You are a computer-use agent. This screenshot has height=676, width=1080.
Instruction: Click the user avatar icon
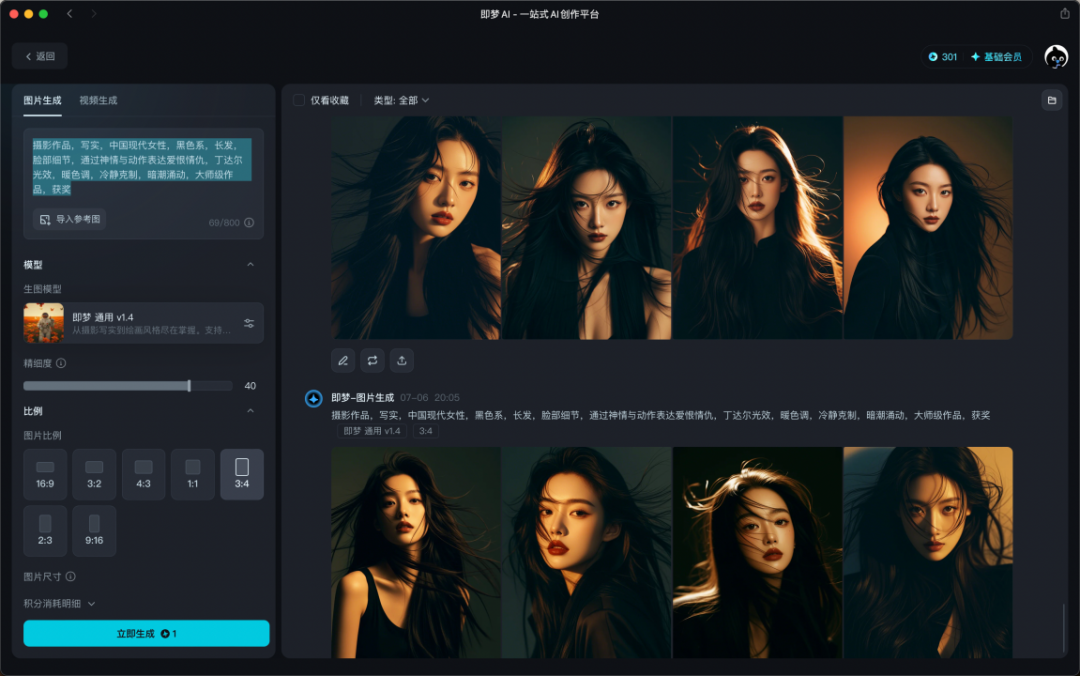pyautogui.click(x=1056, y=57)
